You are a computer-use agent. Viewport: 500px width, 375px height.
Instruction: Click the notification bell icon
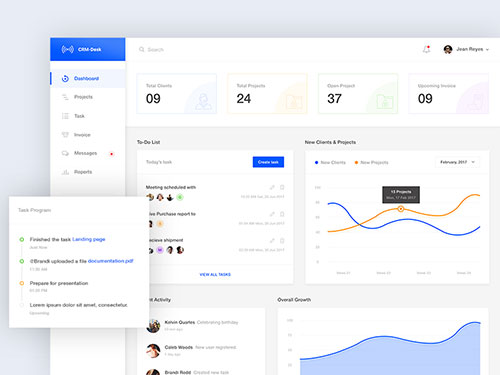426,49
